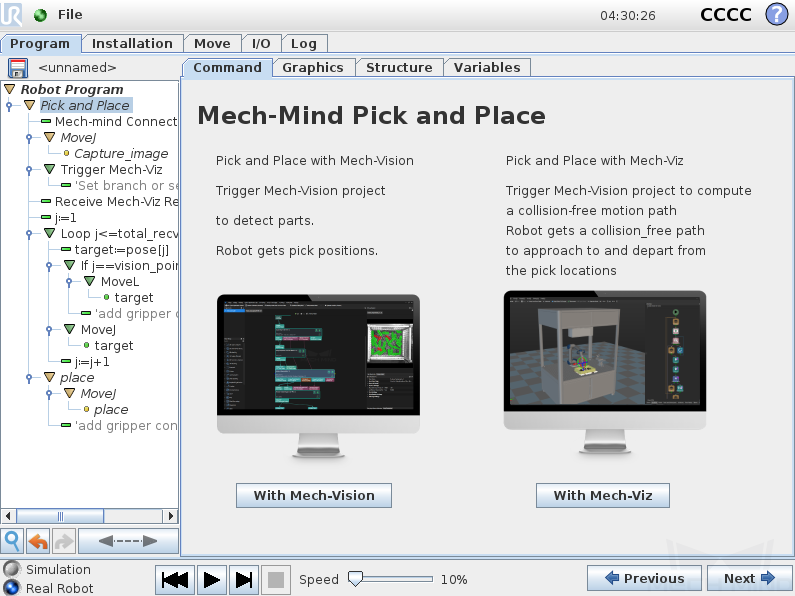Open the Move tab
The height and width of the screenshot is (596, 795).
[x=212, y=44]
